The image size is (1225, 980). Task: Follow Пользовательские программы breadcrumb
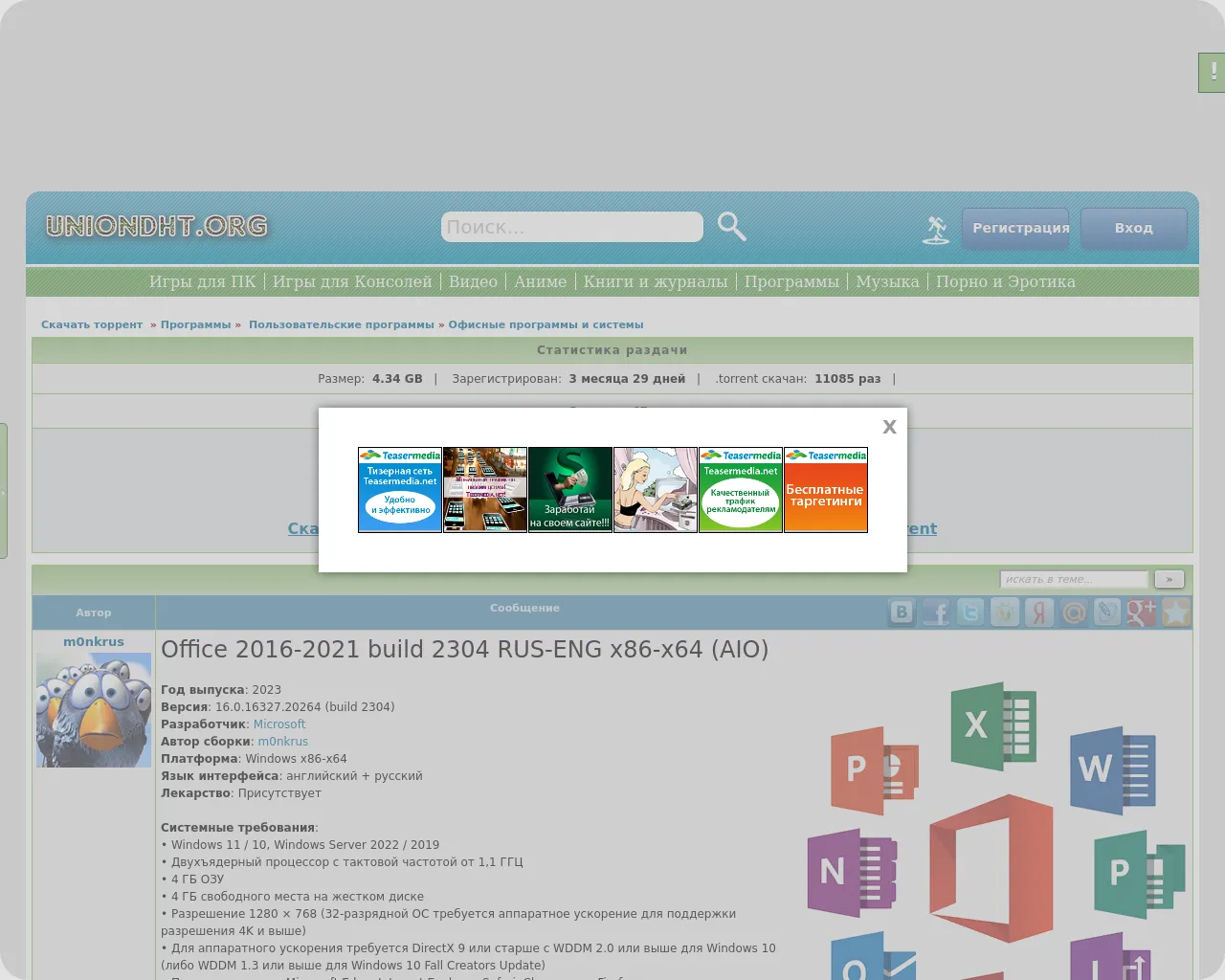click(x=342, y=324)
